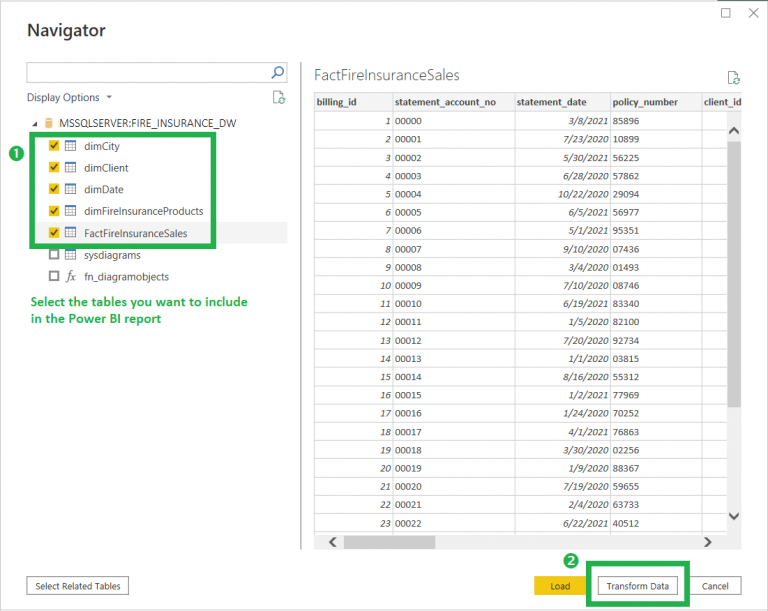Click the dimFireInsuranceProducts table icon

pyautogui.click(x=71, y=211)
